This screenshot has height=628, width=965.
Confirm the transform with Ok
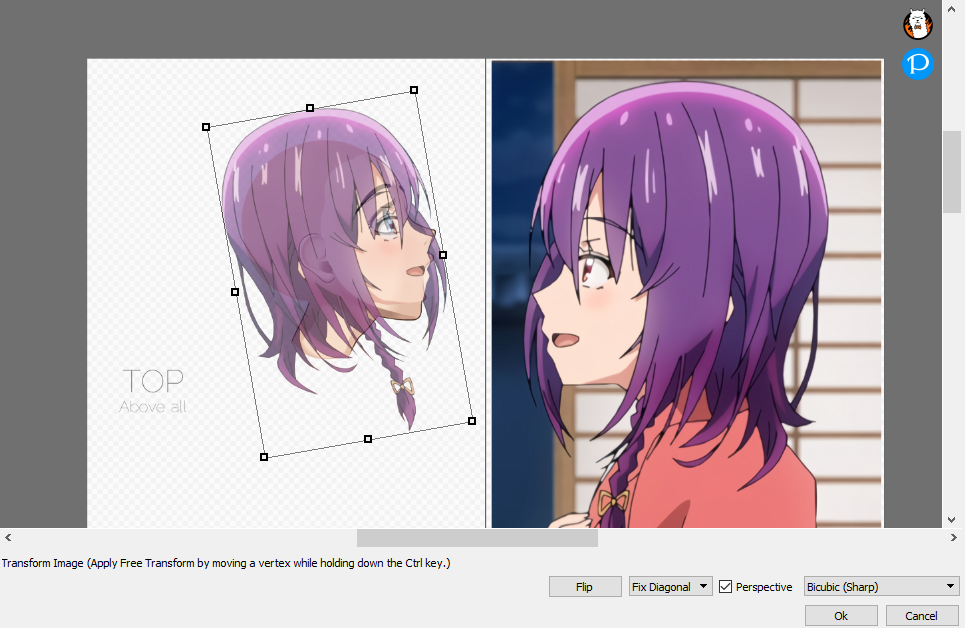pos(841,616)
